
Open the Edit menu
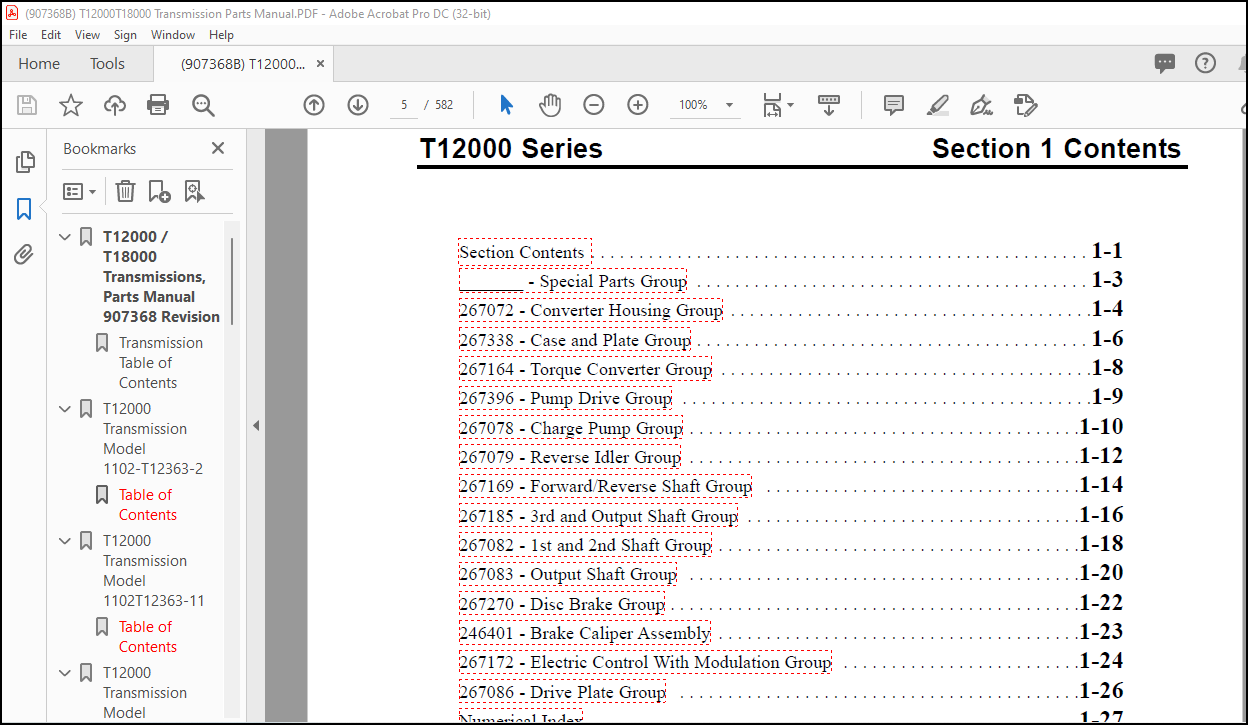(51, 34)
